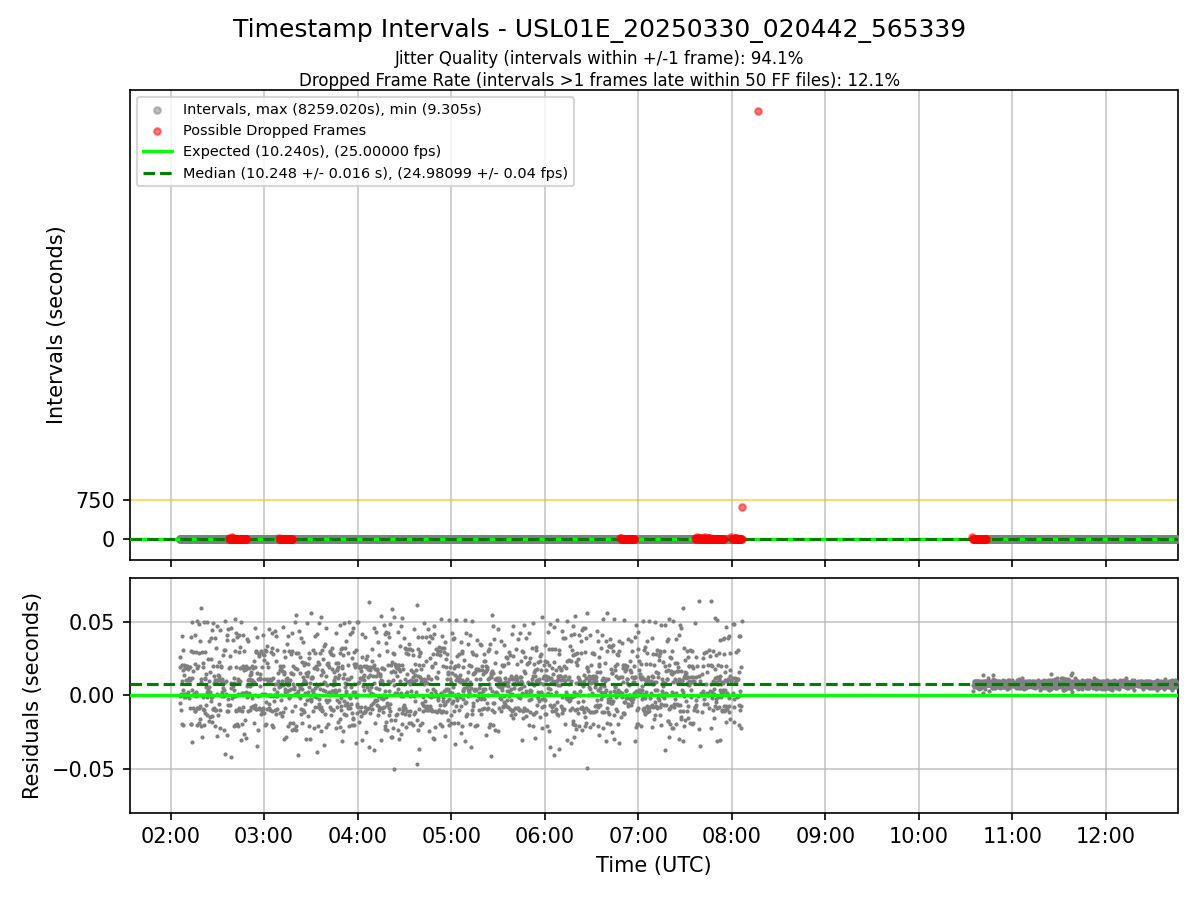The height and width of the screenshot is (900, 1200).
Task: Click the 'Intervals (seconds)' axis label
Action: point(56,325)
